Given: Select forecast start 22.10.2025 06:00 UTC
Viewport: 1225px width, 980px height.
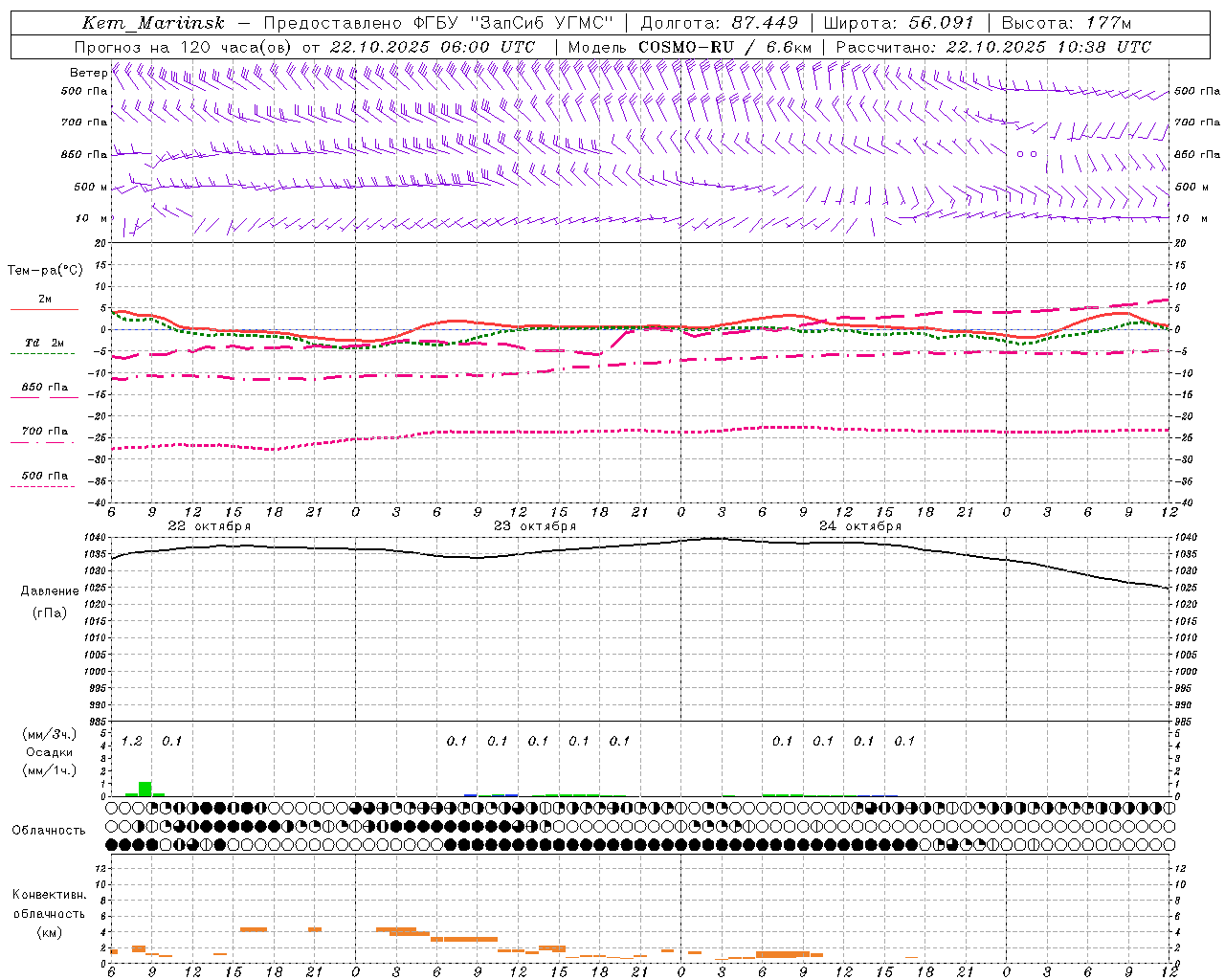Looking at the screenshot, I should point(433,47).
